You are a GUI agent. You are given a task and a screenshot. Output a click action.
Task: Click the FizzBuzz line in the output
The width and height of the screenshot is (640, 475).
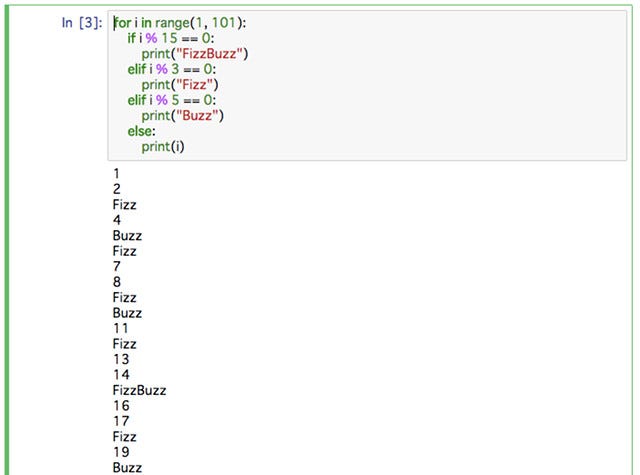(x=140, y=390)
